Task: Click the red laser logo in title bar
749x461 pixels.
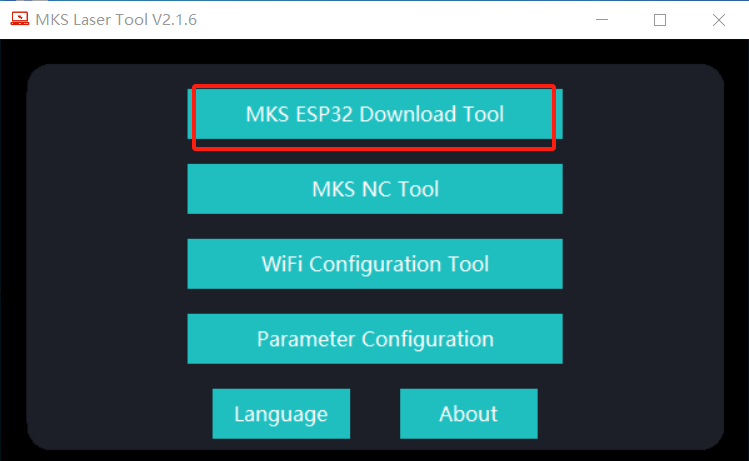Action: [x=19, y=20]
